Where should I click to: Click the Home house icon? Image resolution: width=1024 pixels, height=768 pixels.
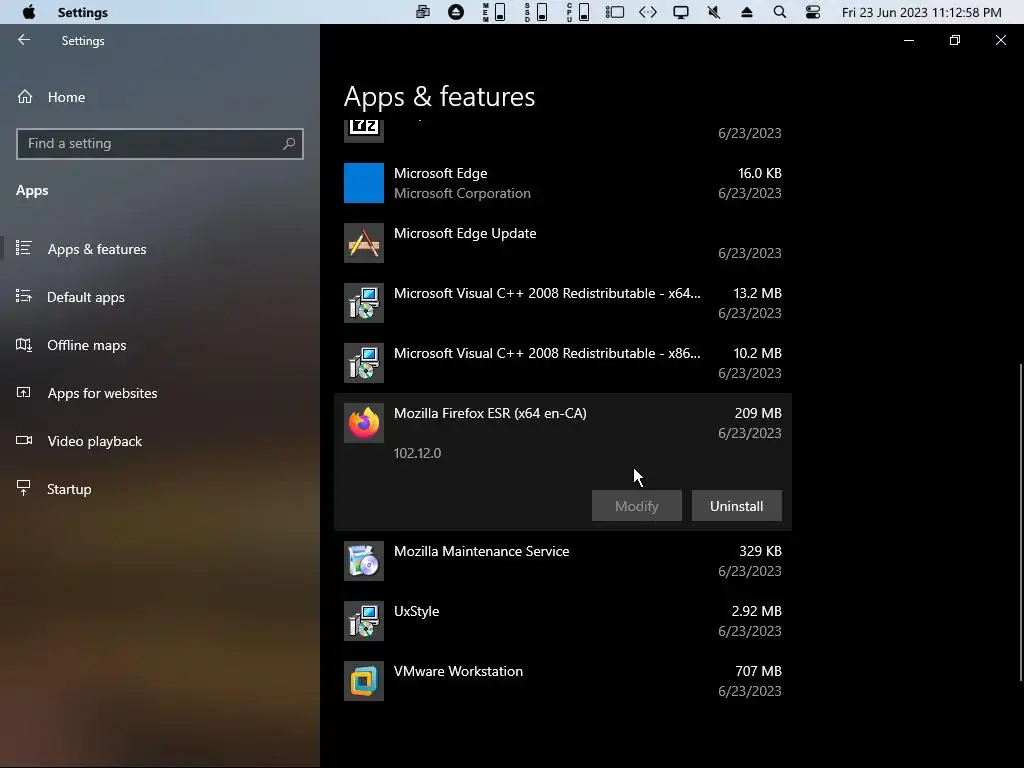[x=25, y=97]
